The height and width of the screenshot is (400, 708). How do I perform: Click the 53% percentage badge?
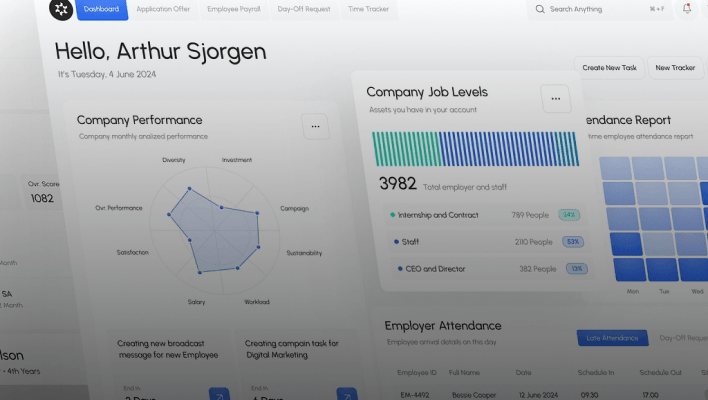pyautogui.click(x=573, y=242)
